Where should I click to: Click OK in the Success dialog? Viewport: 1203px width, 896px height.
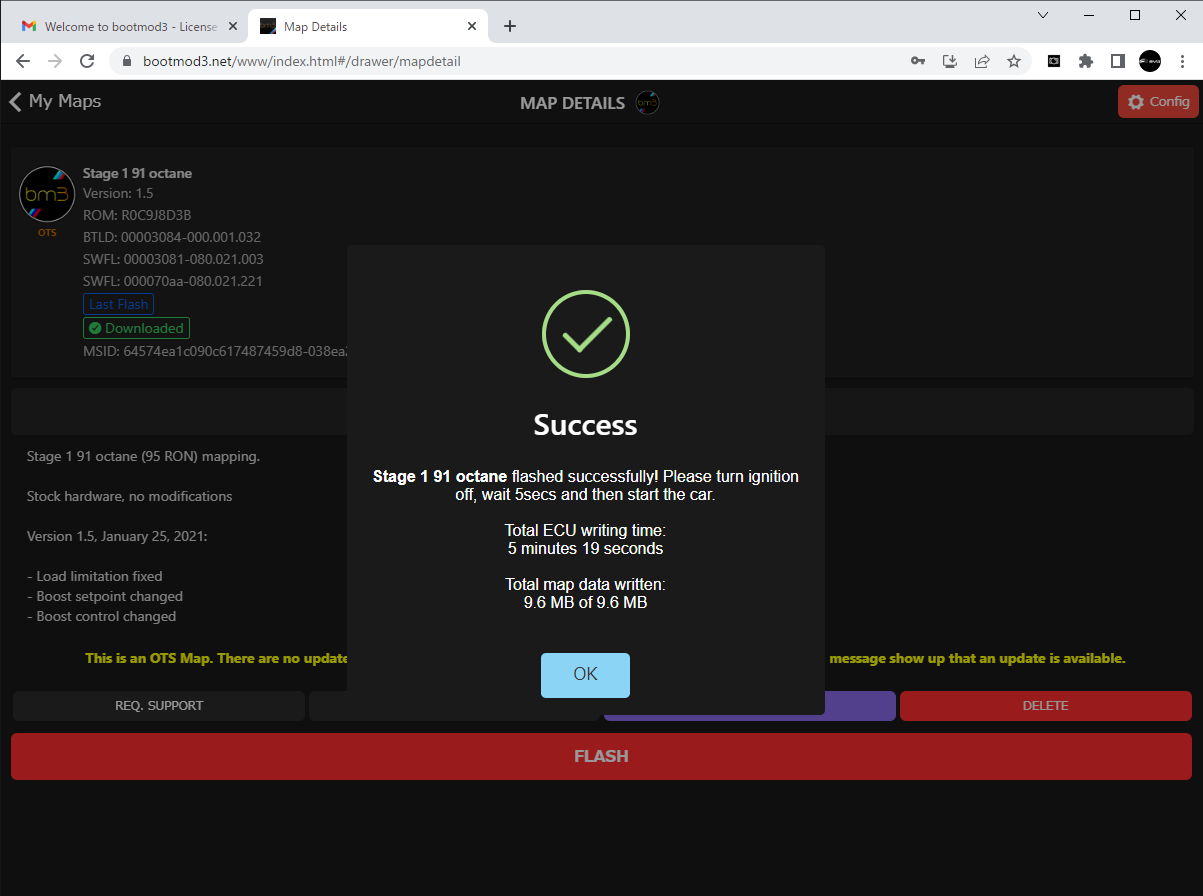[585, 675]
